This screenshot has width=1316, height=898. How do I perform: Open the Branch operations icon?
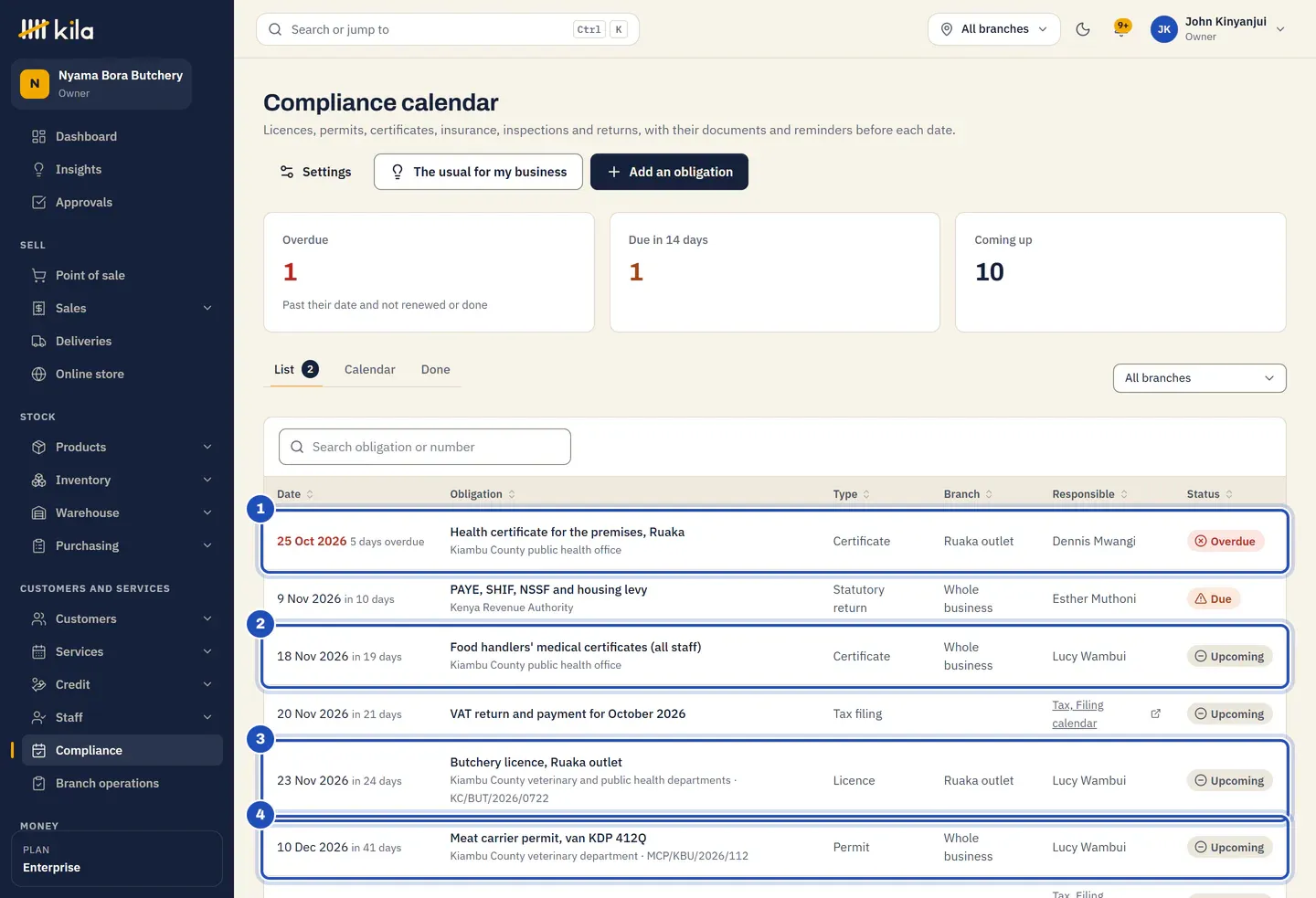coord(38,784)
